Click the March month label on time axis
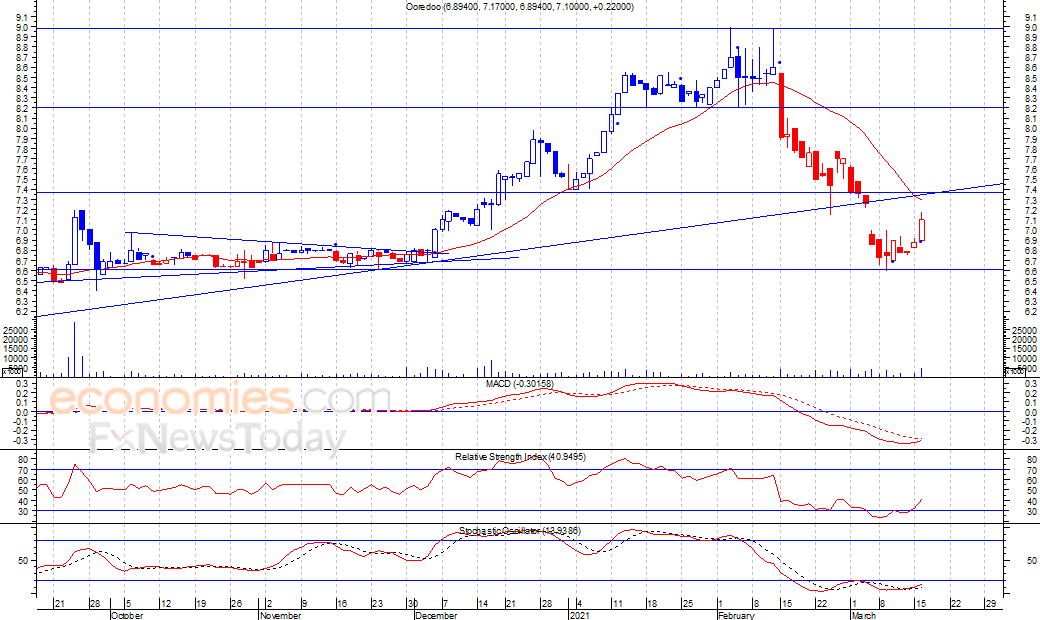1040x620 pixels. tap(863, 615)
